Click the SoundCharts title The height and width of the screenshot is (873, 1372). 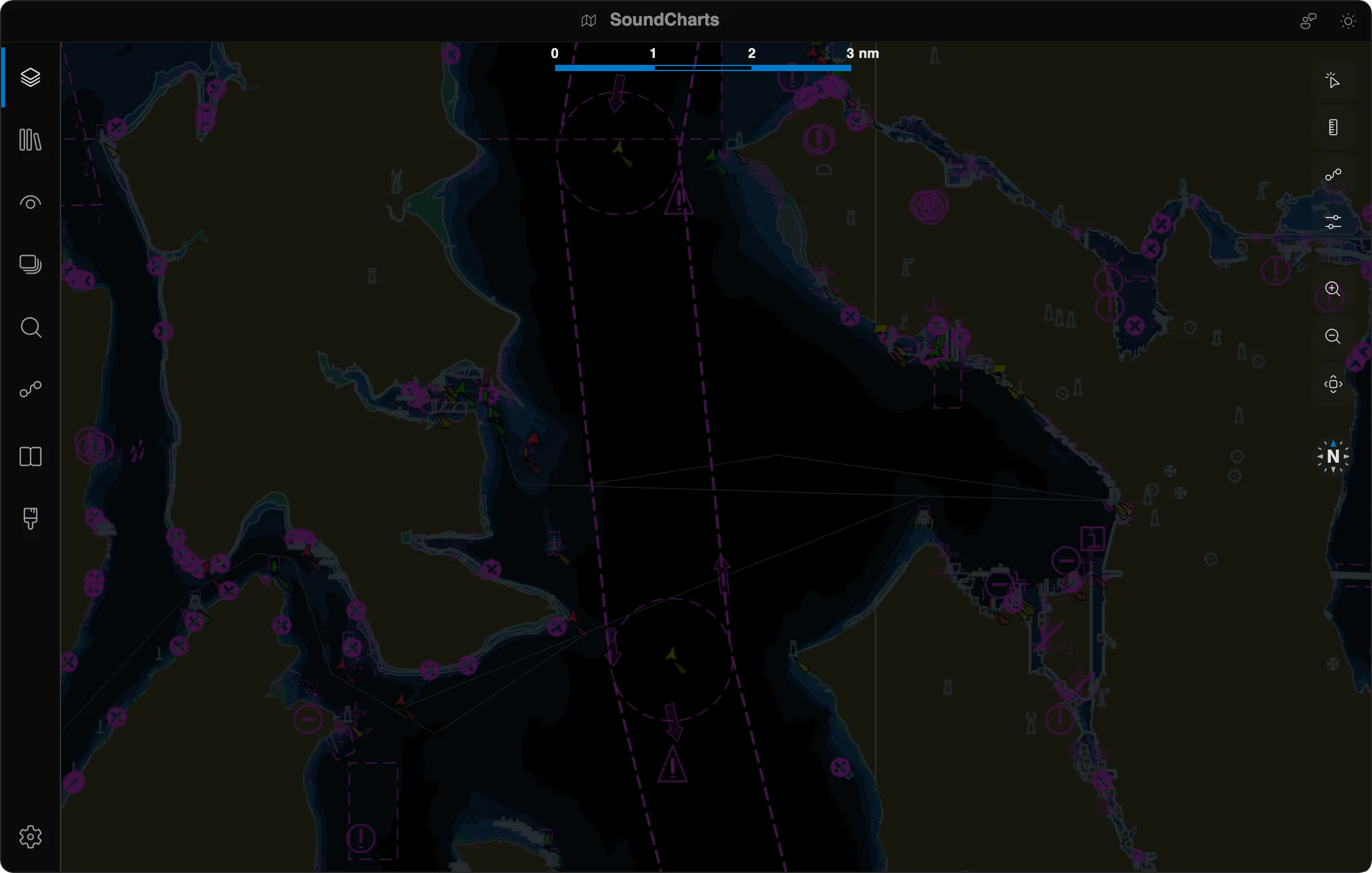(x=664, y=20)
